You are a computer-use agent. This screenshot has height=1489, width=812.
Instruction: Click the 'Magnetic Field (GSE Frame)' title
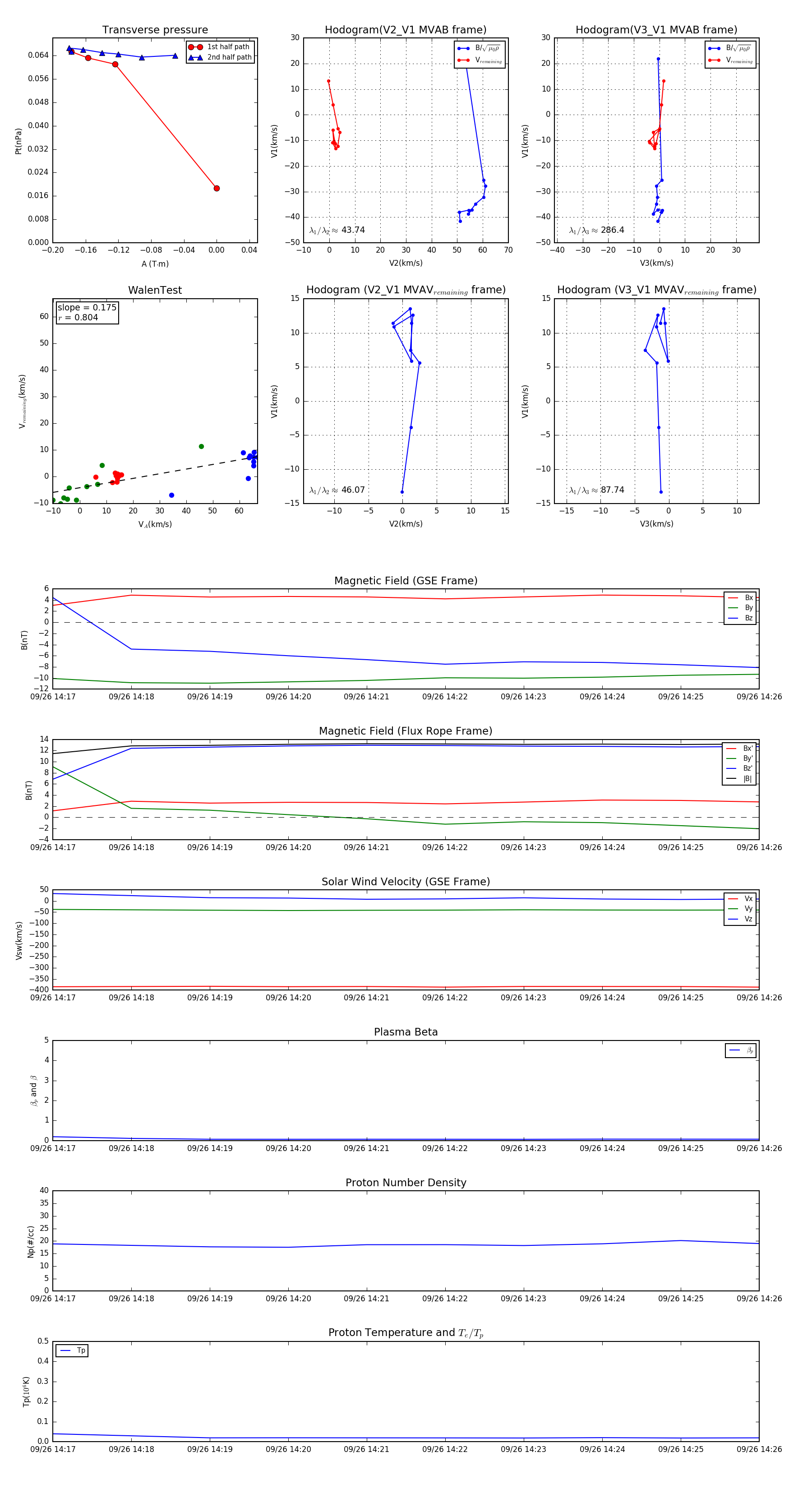coord(406,581)
